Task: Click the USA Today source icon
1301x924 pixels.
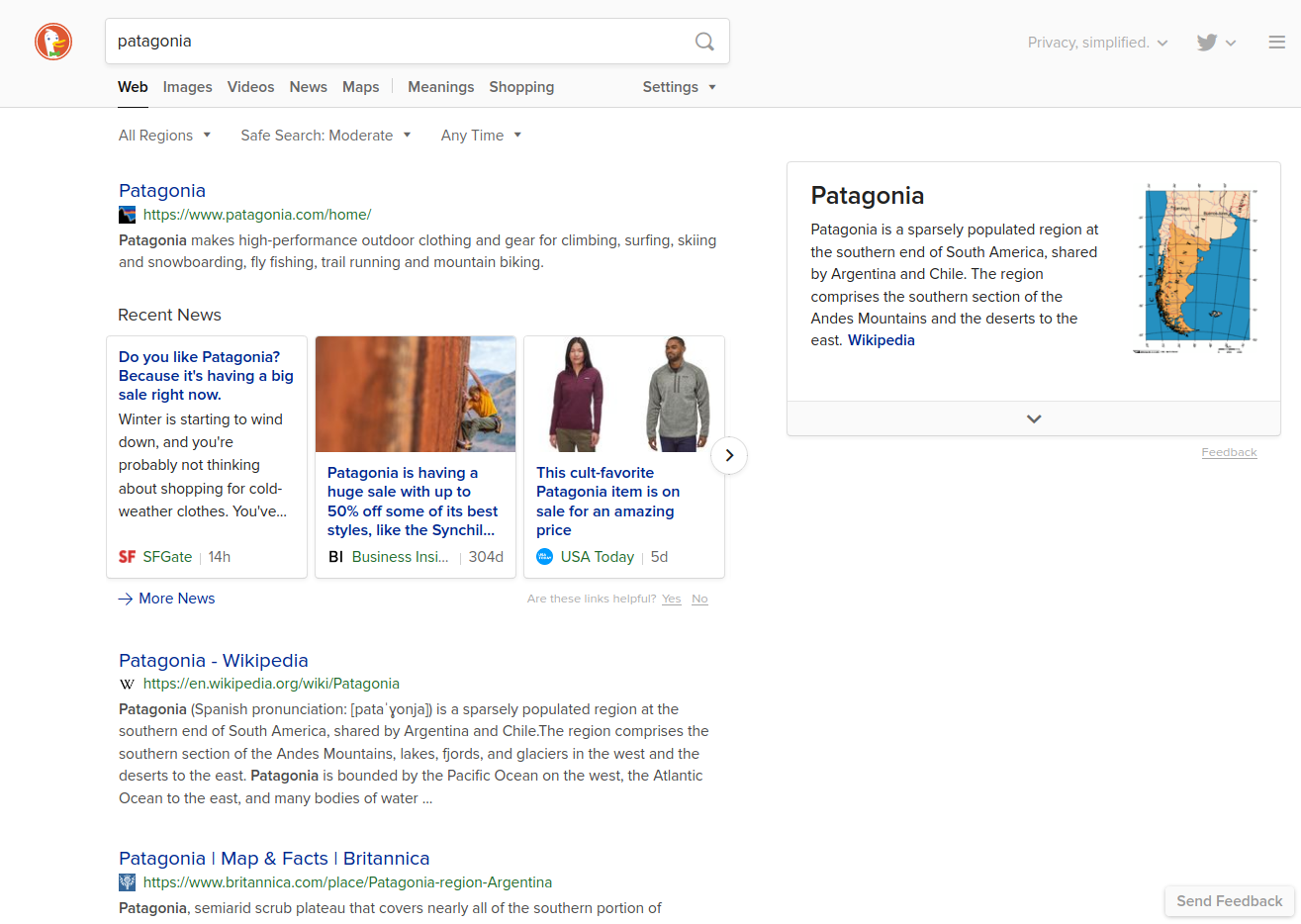Action: tap(544, 557)
